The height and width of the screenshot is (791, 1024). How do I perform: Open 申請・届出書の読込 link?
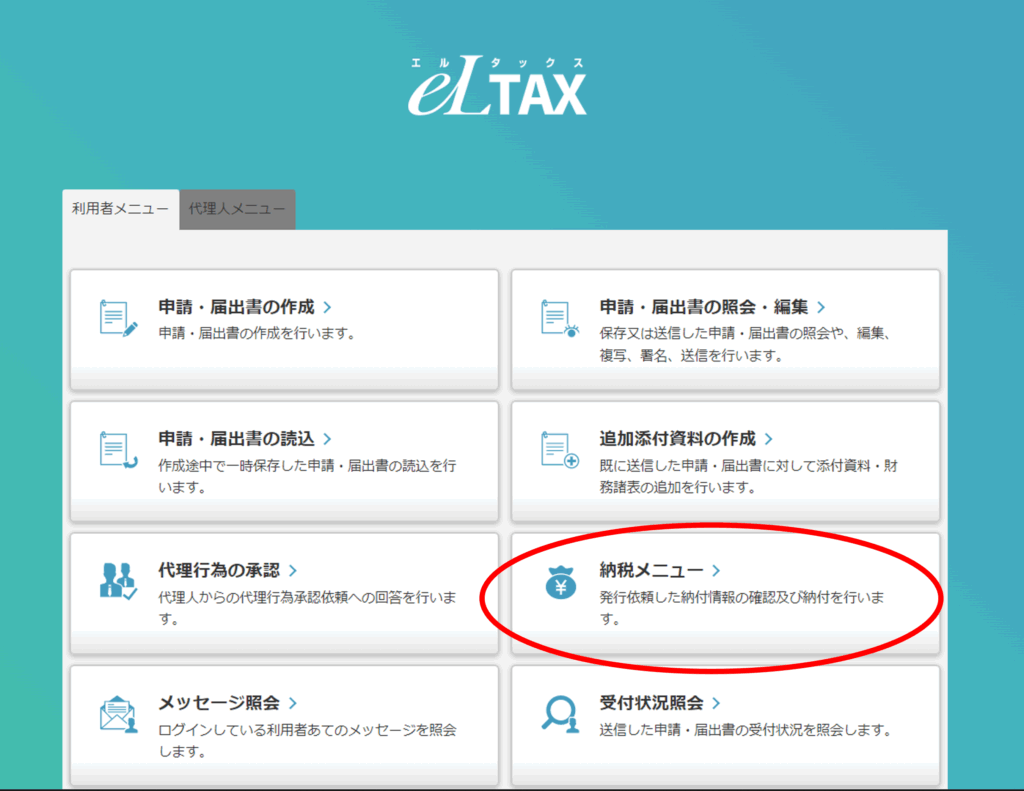pos(236,438)
